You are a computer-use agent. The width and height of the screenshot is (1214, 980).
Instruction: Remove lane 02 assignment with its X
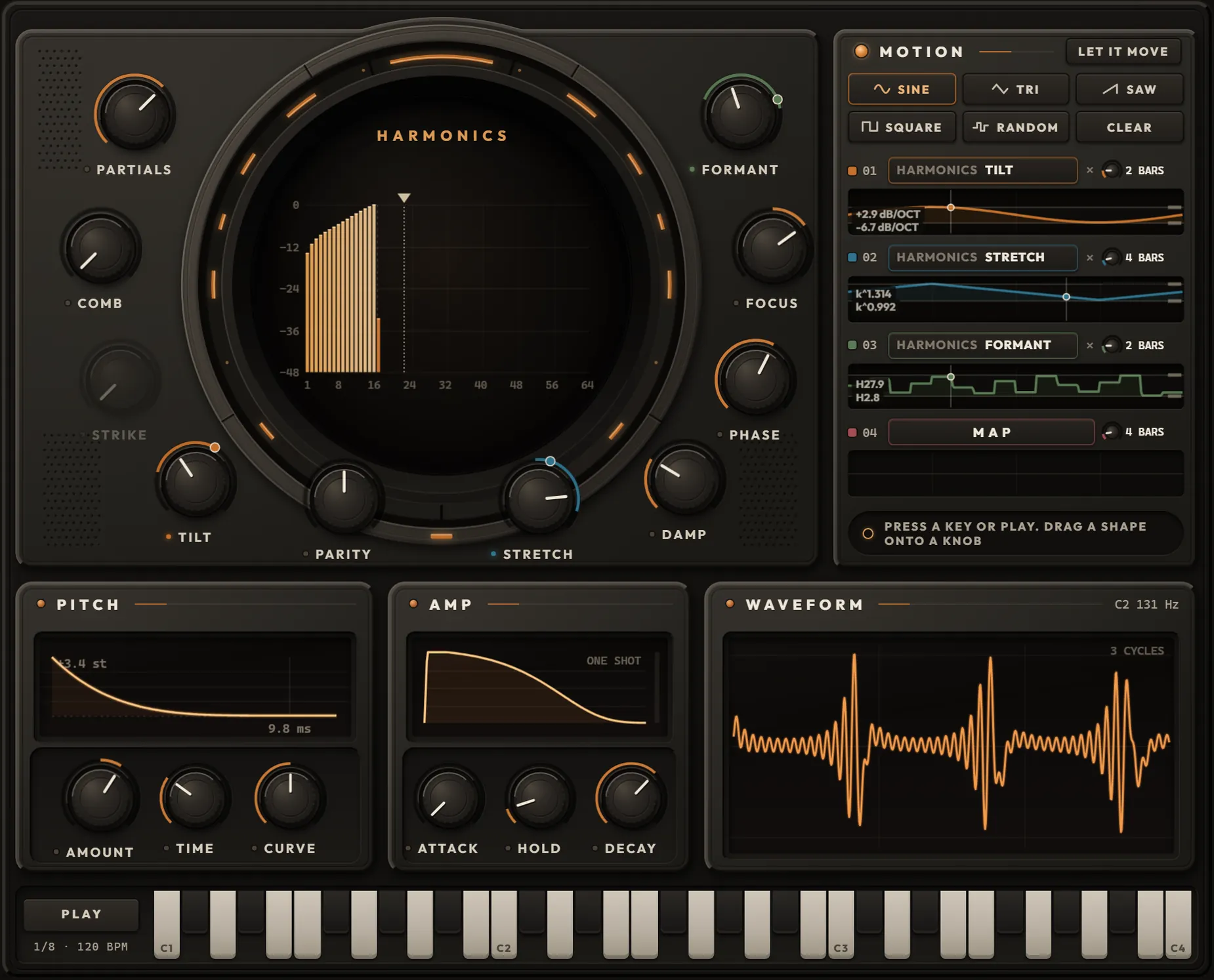[1089, 258]
